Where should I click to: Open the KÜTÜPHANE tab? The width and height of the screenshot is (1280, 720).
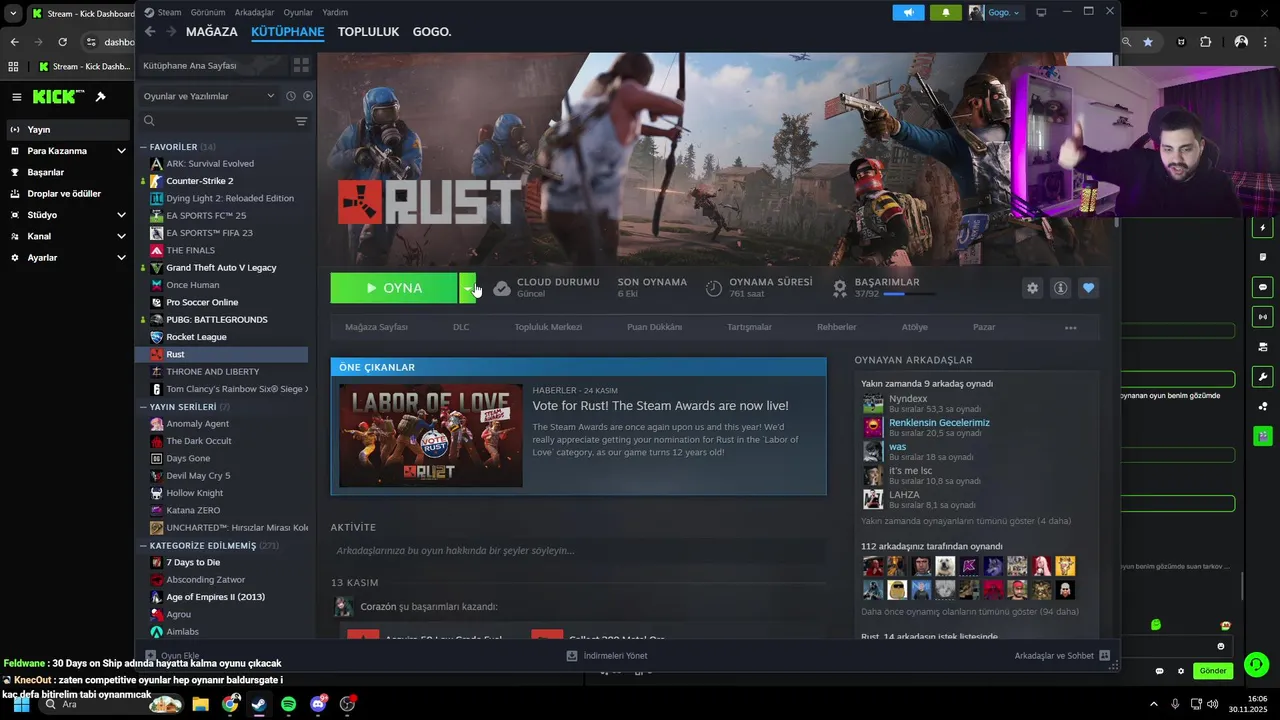(287, 32)
